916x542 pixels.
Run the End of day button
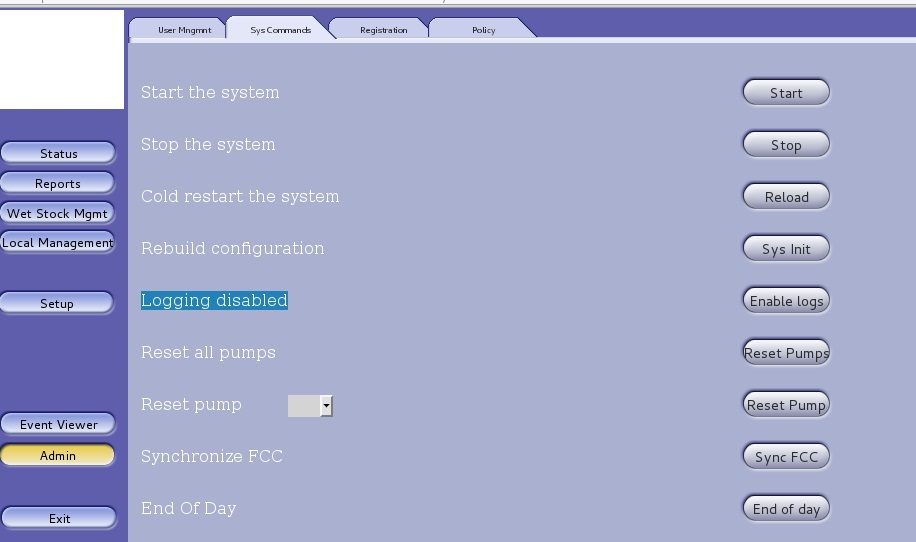786,509
